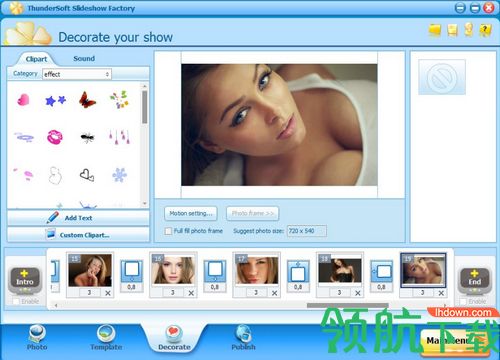Click the Add End icon
This screenshot has width=500, height=360.
point(474,279)
